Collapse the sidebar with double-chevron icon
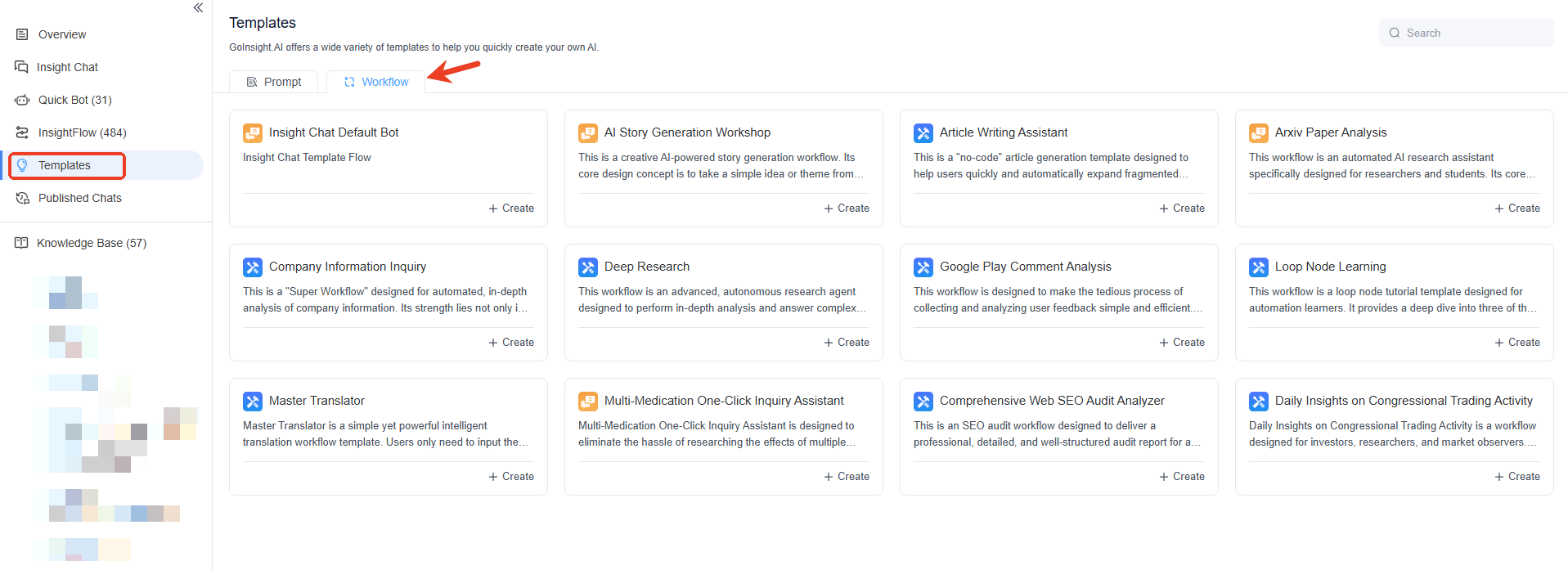This screenshot has width=1568, height=570. coord(198,8)
